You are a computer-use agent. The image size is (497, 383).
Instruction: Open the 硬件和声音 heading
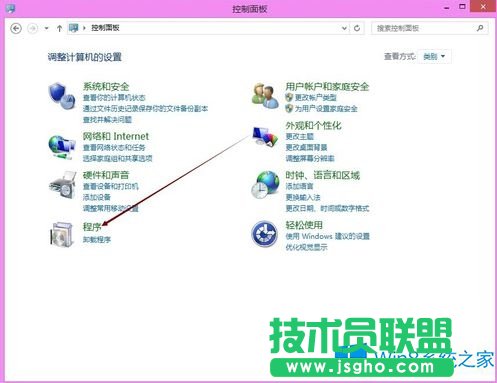coord(106,175)
